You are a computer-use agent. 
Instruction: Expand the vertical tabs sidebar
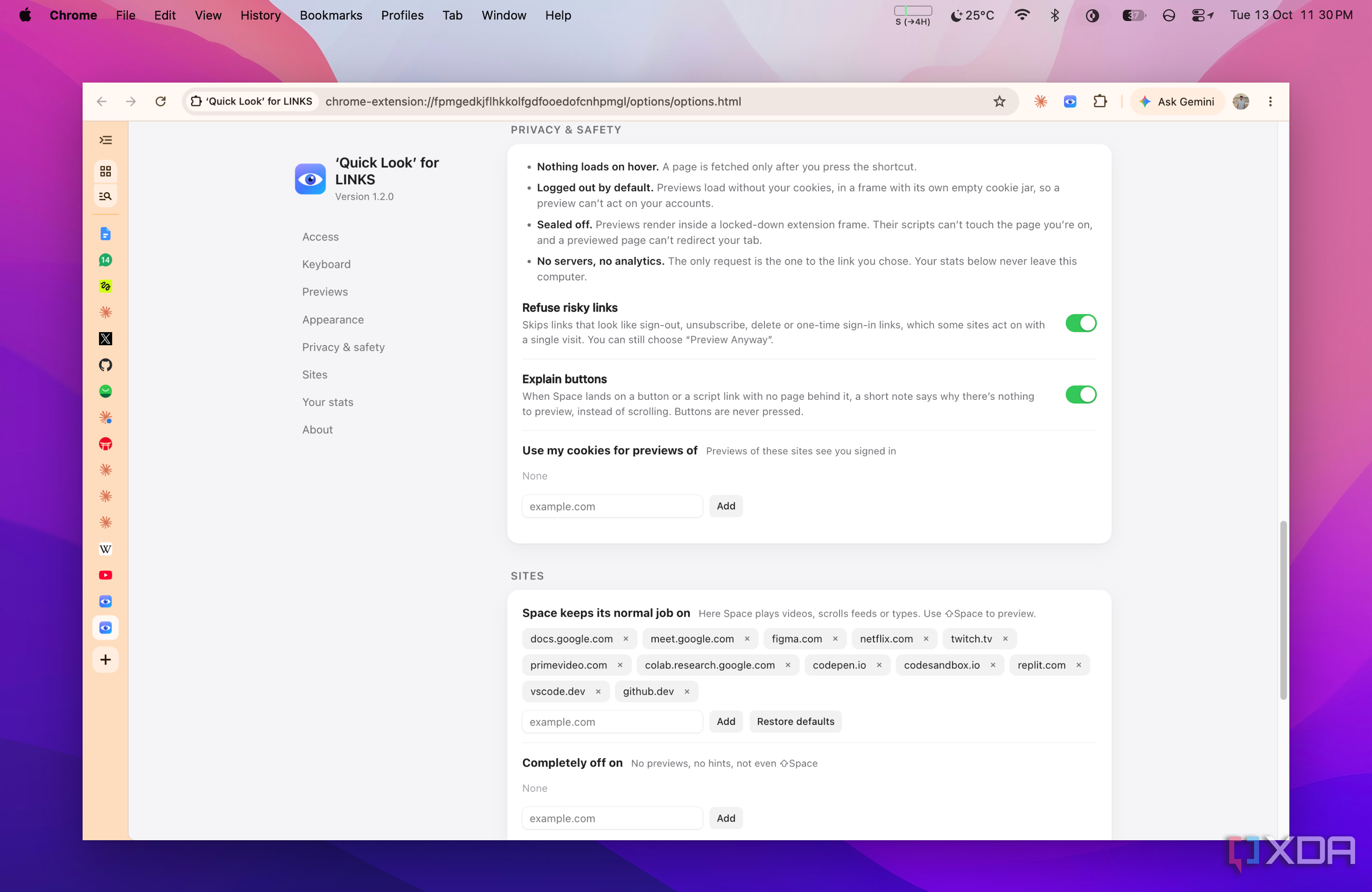pyautogui.click(x=105, y=140)
